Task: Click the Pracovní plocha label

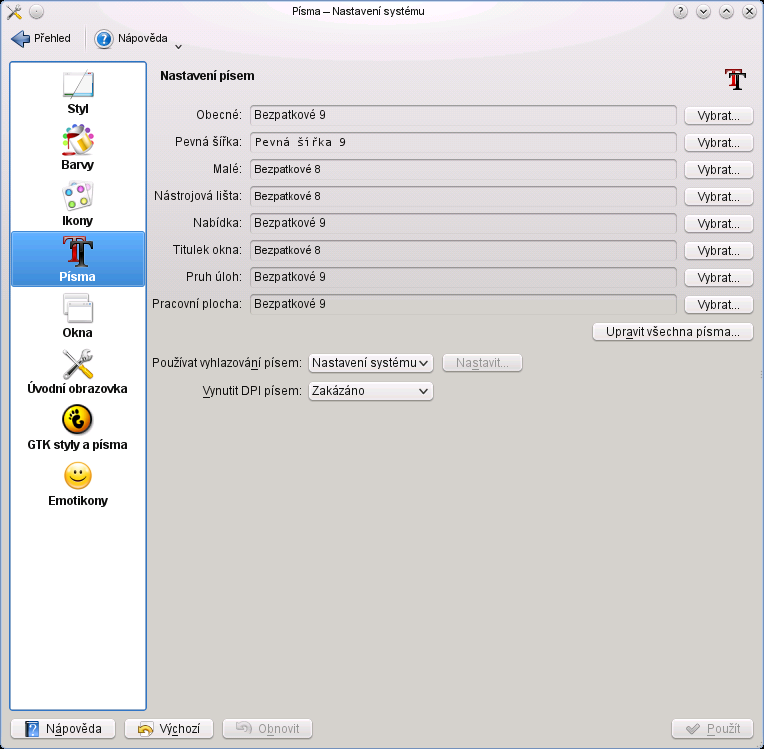Action: tap(197, 304)
